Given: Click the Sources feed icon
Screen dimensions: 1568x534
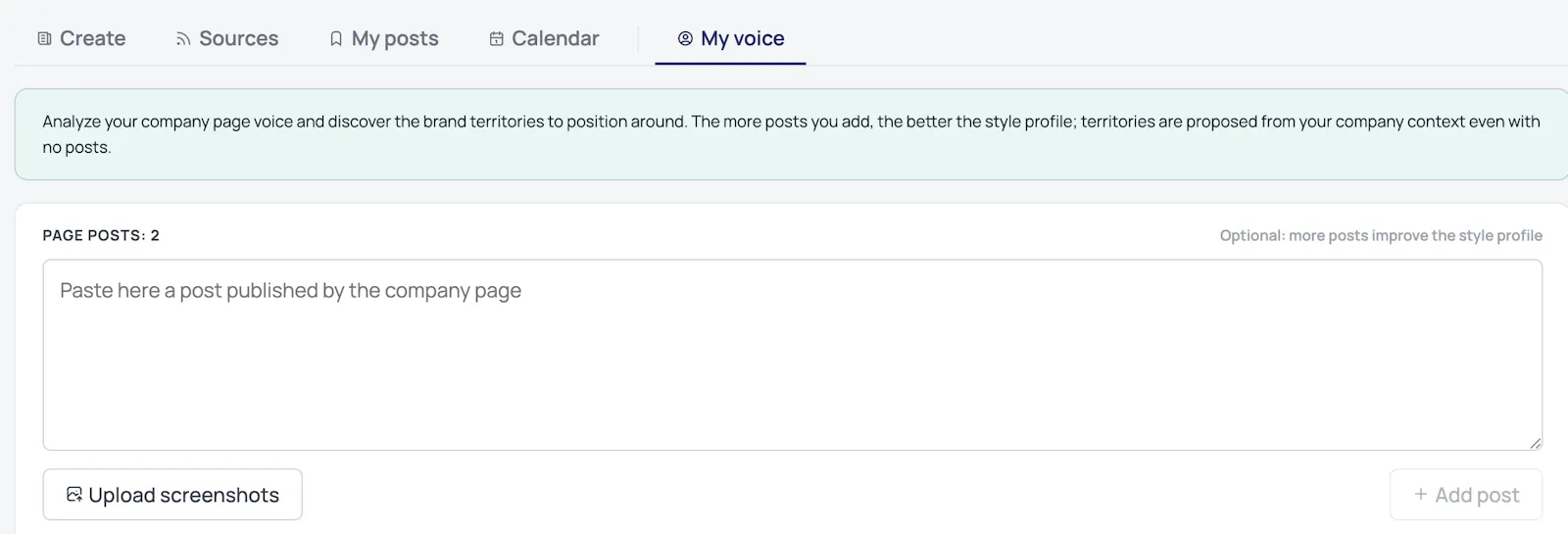Looking at the screenshot, I should click(x=183, y=39).
